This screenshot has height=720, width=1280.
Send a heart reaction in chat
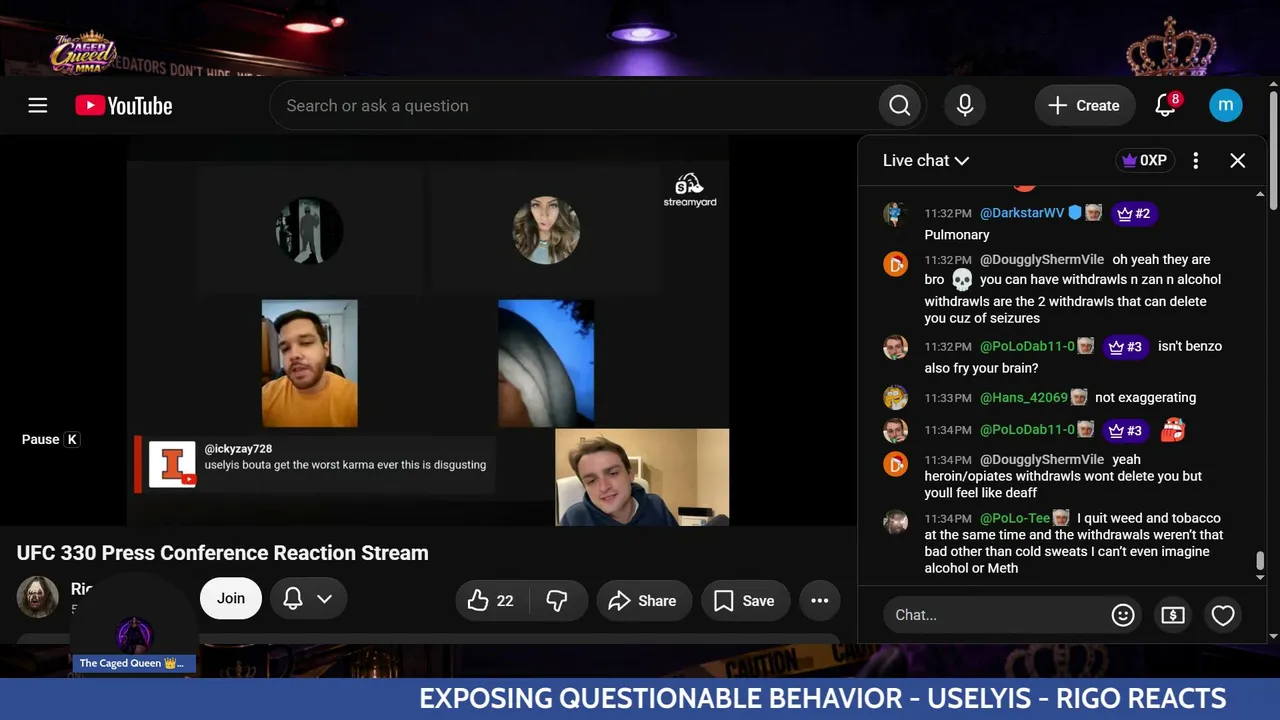[x=1223, y=615]
